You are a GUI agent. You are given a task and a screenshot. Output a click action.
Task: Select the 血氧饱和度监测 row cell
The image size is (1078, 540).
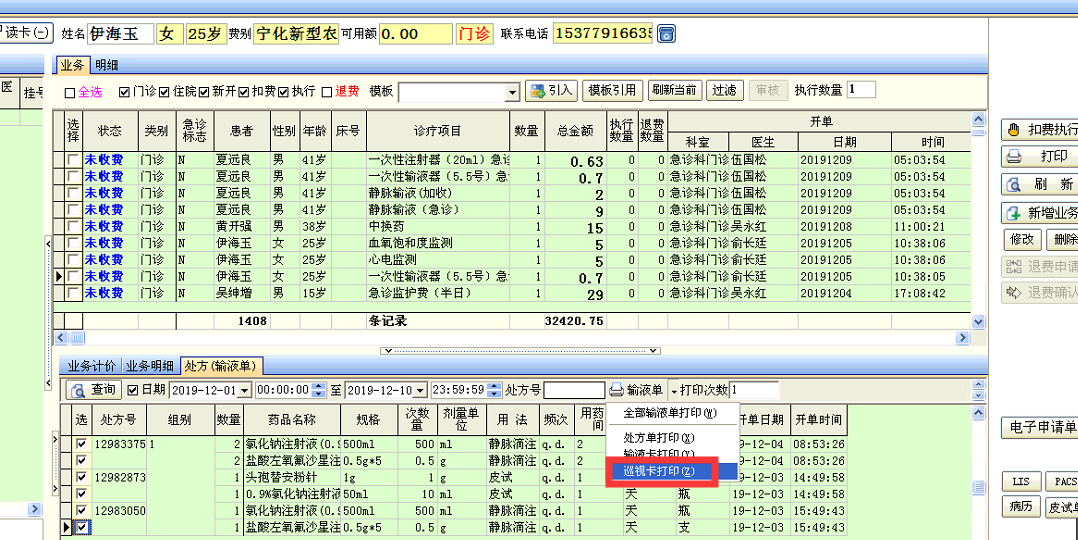(x=438, y=243)
